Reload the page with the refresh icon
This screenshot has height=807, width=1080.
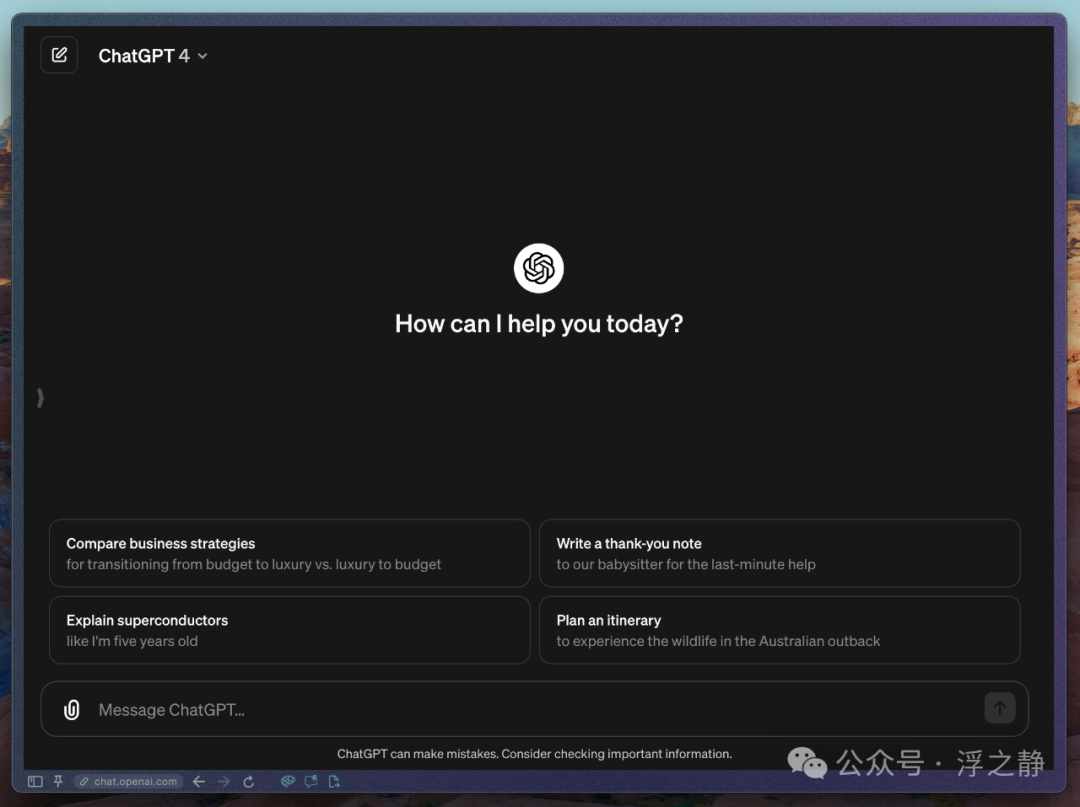point(249,782)
